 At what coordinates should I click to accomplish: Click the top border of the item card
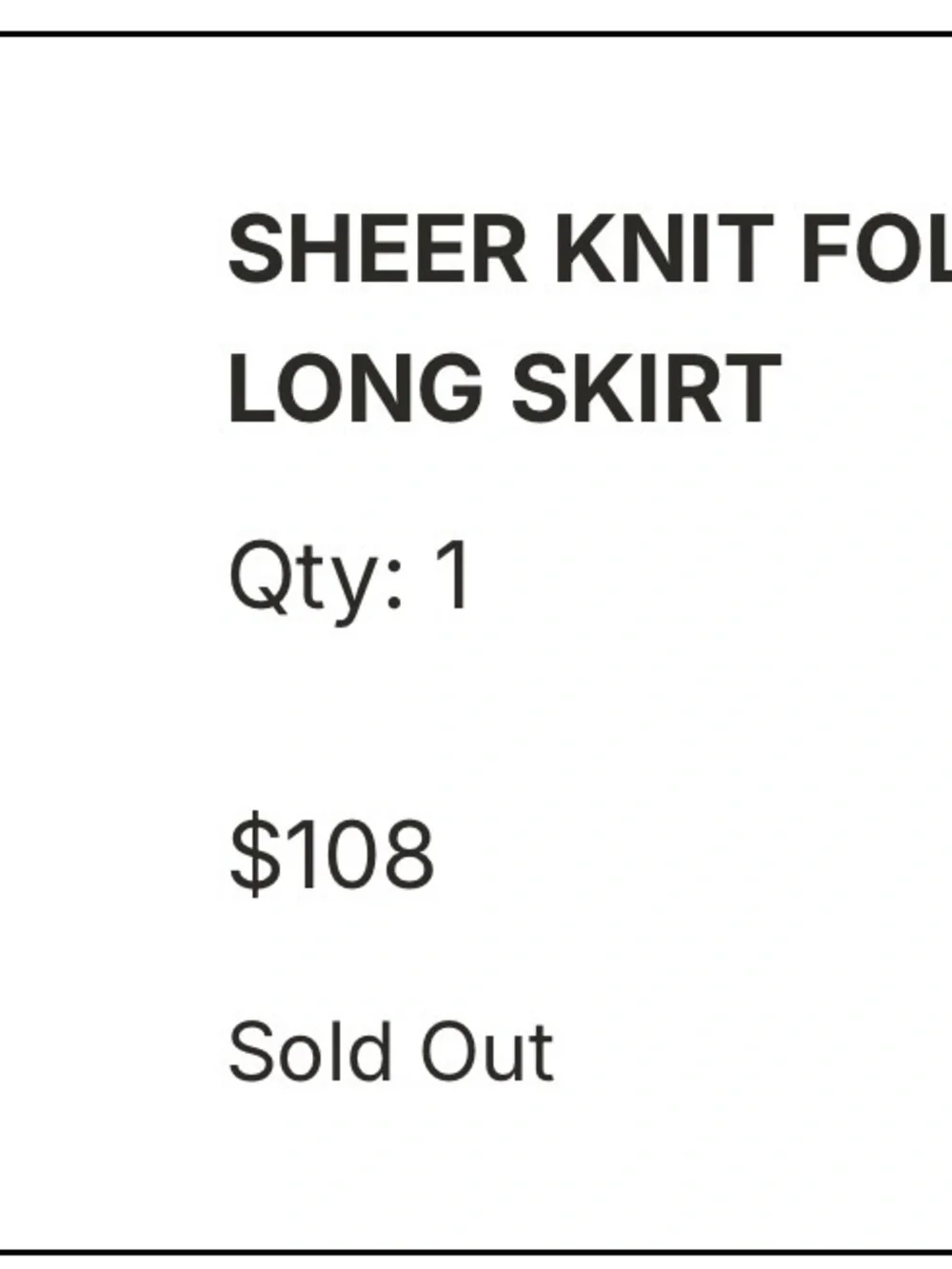point(476,33)
